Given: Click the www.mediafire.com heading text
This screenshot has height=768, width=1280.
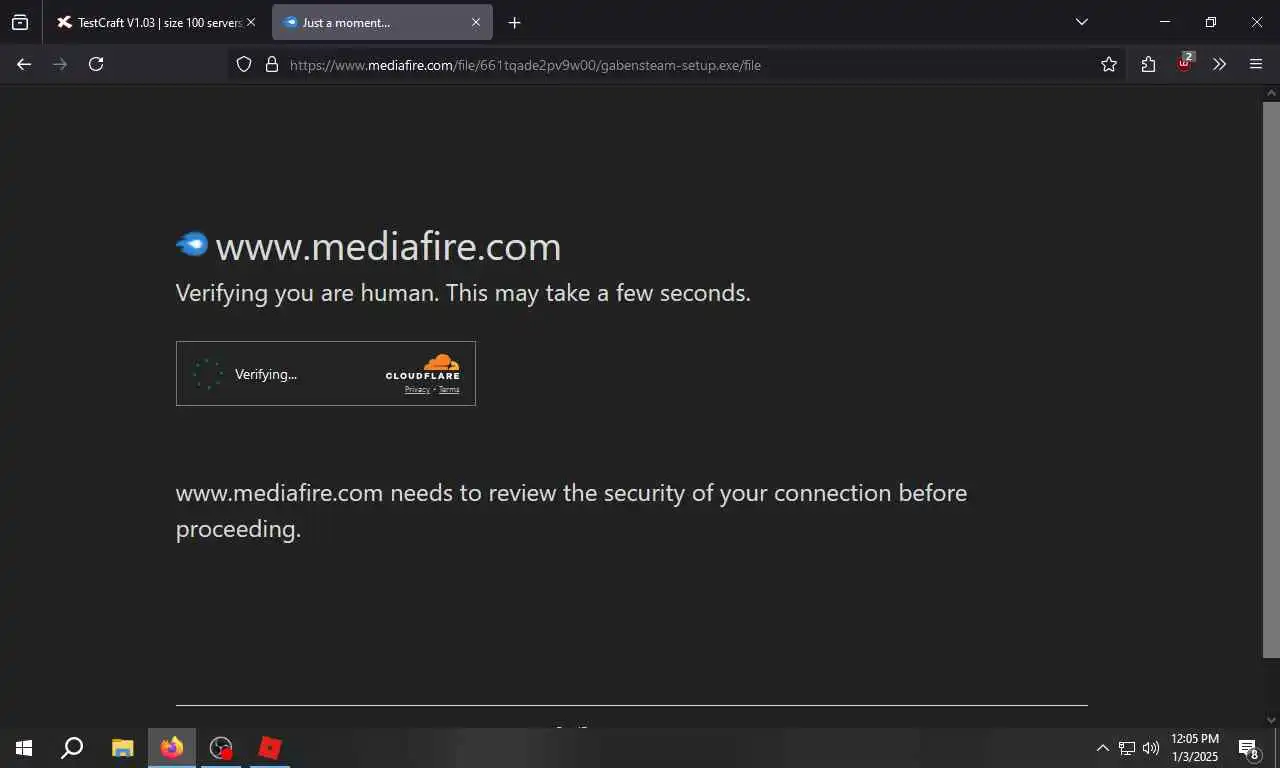Looking at the screenshot, I should click(388, 247).
